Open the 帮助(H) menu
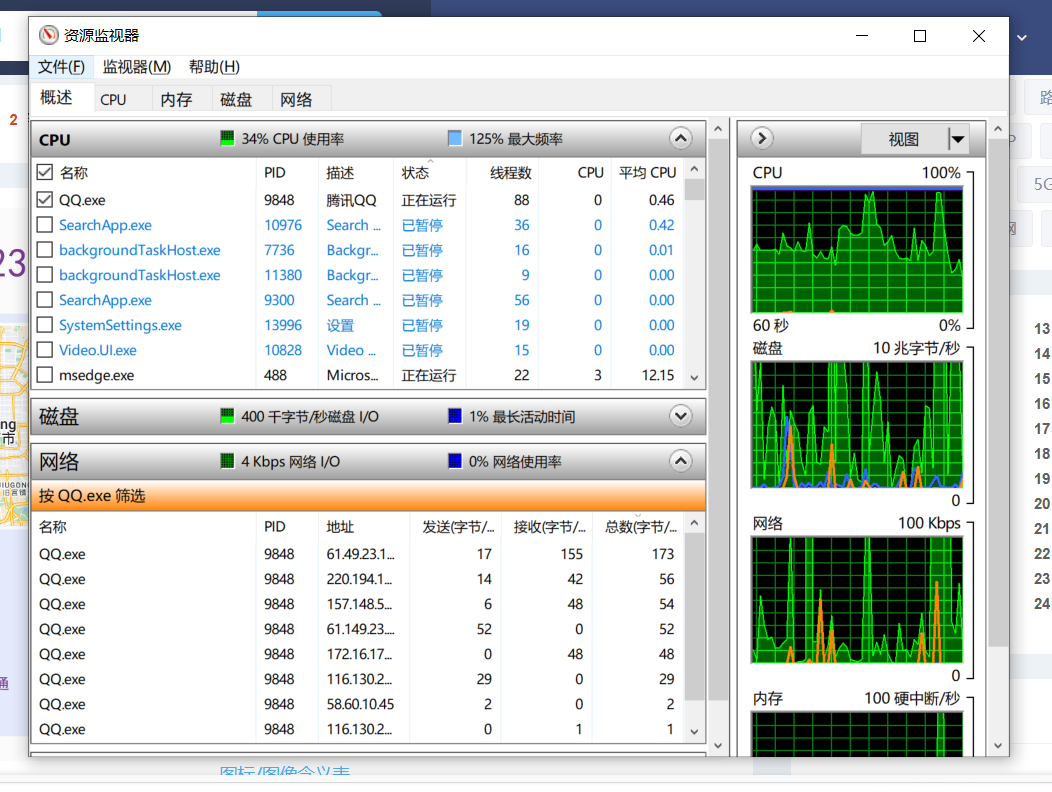Viewport: 1052px width, 792px height. pos(214,67)
